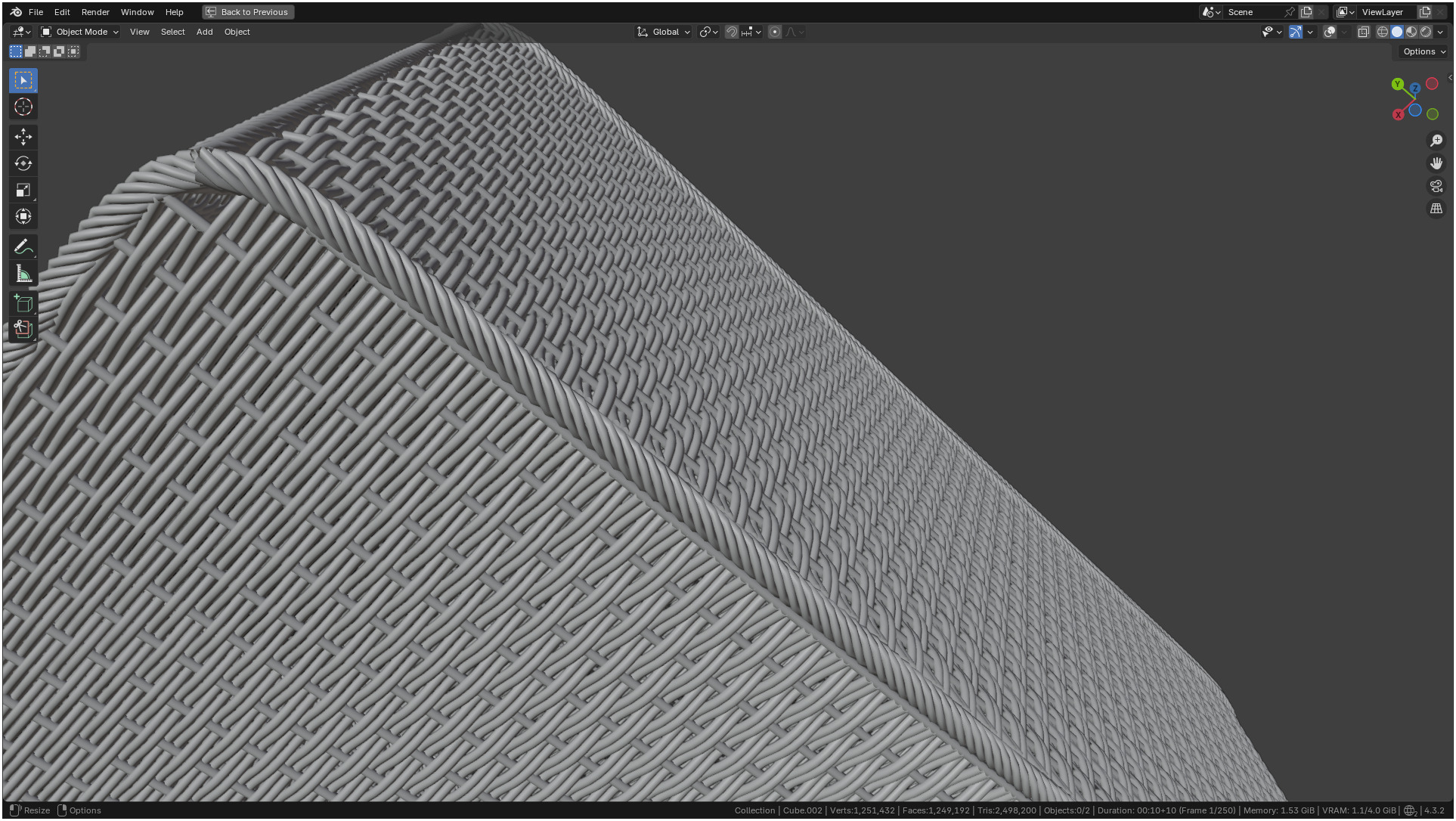1456x821 pixels.
Task: Select the Move tool
Action: pyautogui.click(x=23, y=137)
